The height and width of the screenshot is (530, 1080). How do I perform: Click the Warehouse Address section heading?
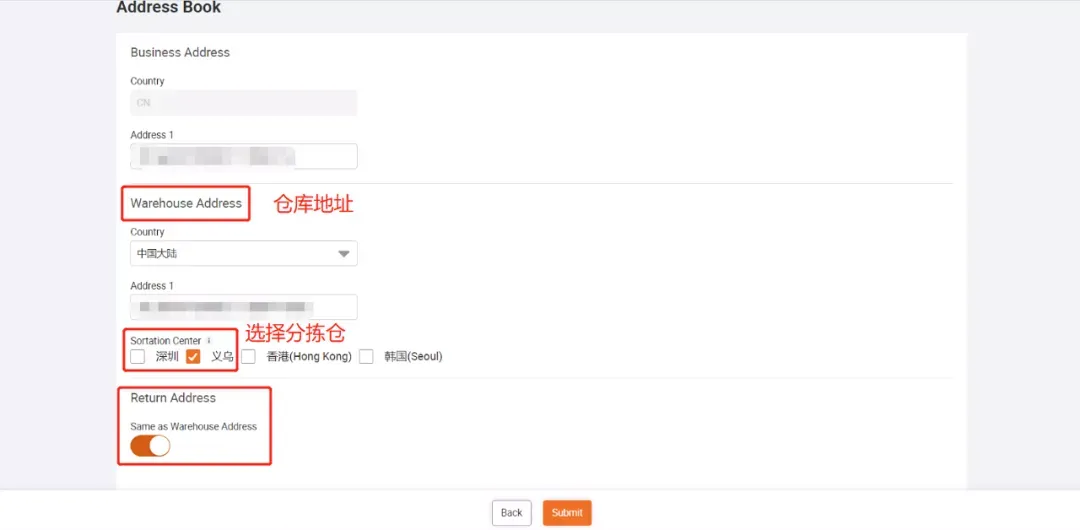tap(186, 203)
